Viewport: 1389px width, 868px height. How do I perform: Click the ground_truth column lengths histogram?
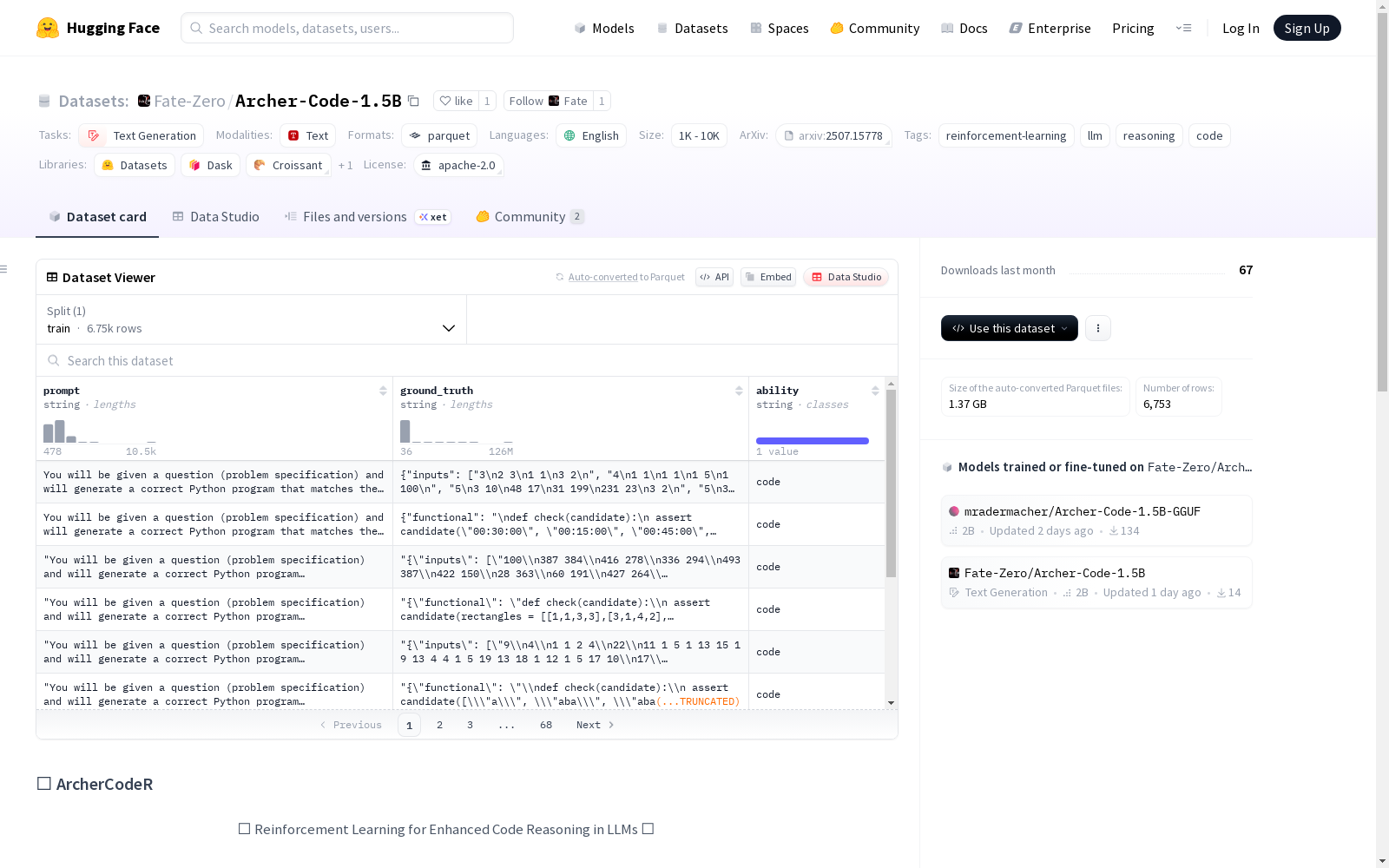tap(457, 431)
